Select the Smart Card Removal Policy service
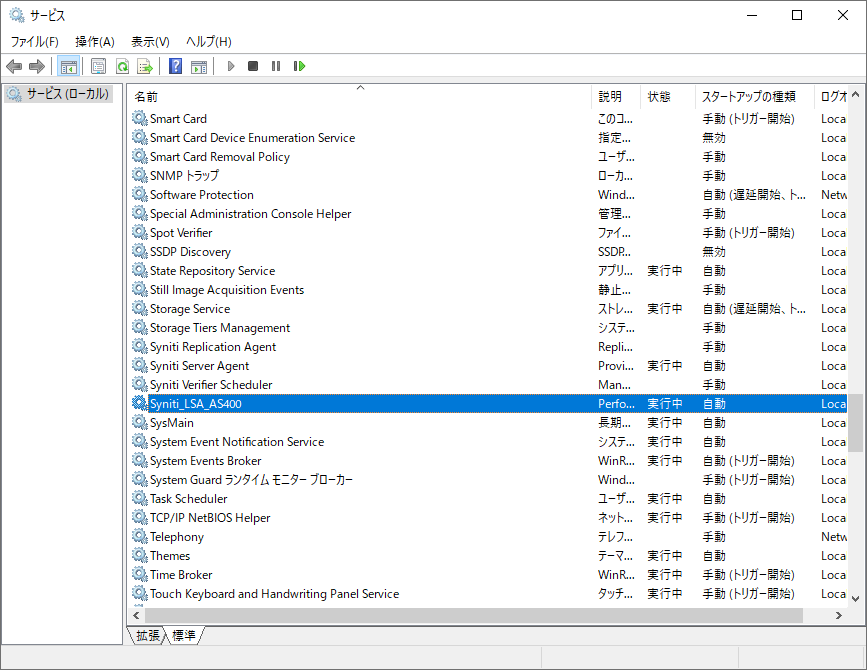 [x=220, y=157]
